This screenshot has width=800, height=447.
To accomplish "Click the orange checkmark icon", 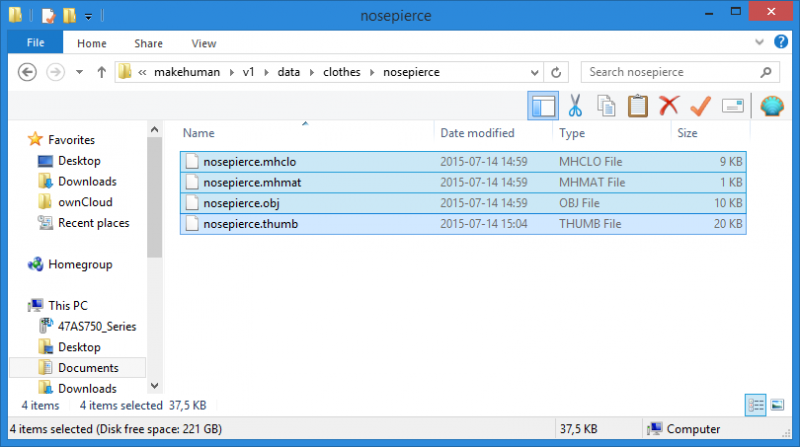I will click(x=700, y=106).
